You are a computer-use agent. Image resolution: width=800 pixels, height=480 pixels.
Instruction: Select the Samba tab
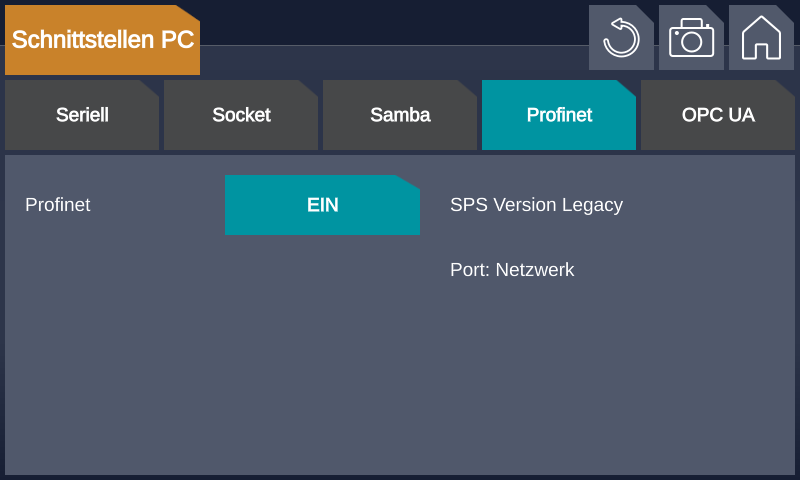tap(400, 115)
